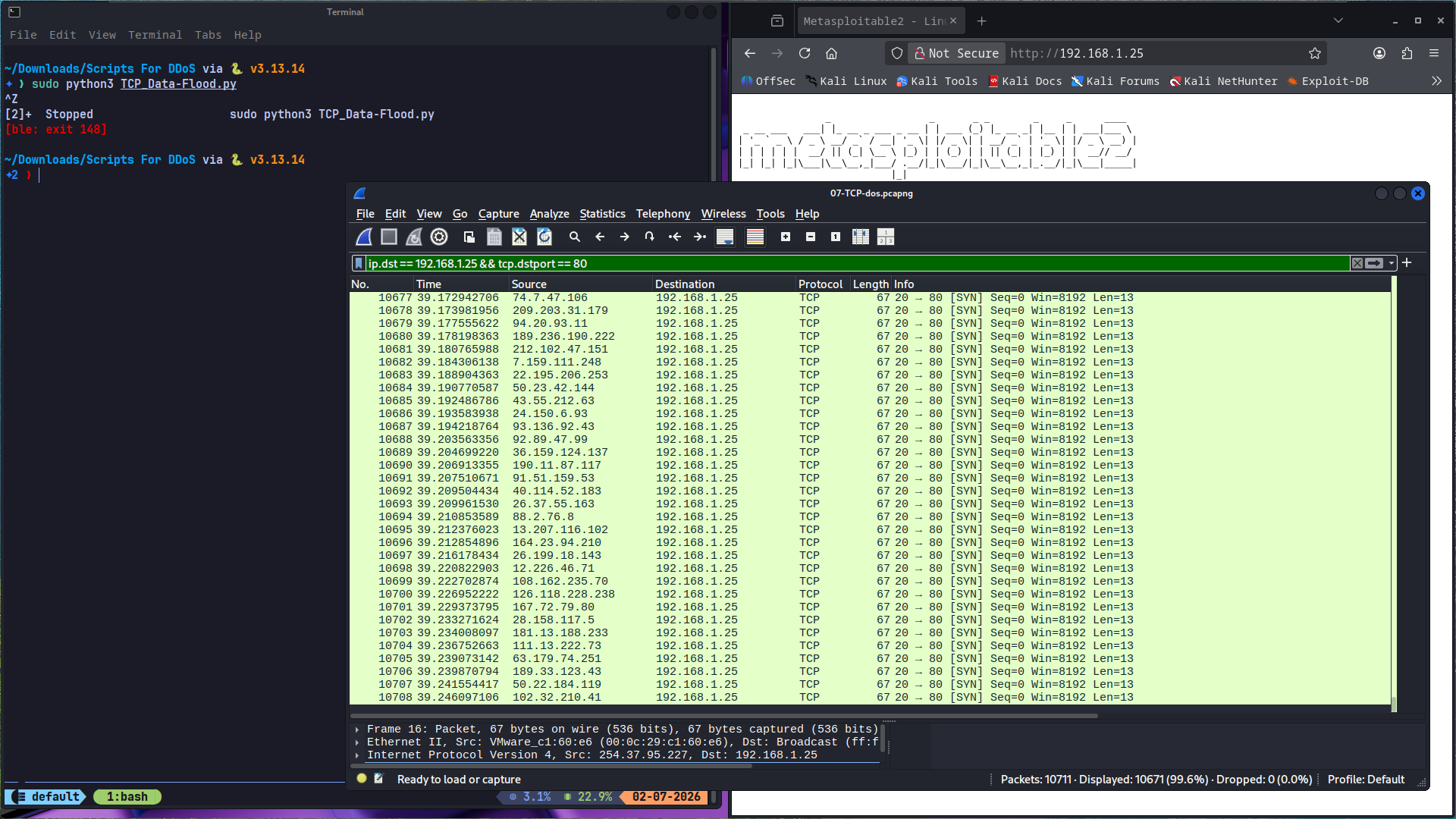This screenshot has width=1456, height=819.
Task: Open the Analyze menu in Wireshark
Action: tap(549, 214)
